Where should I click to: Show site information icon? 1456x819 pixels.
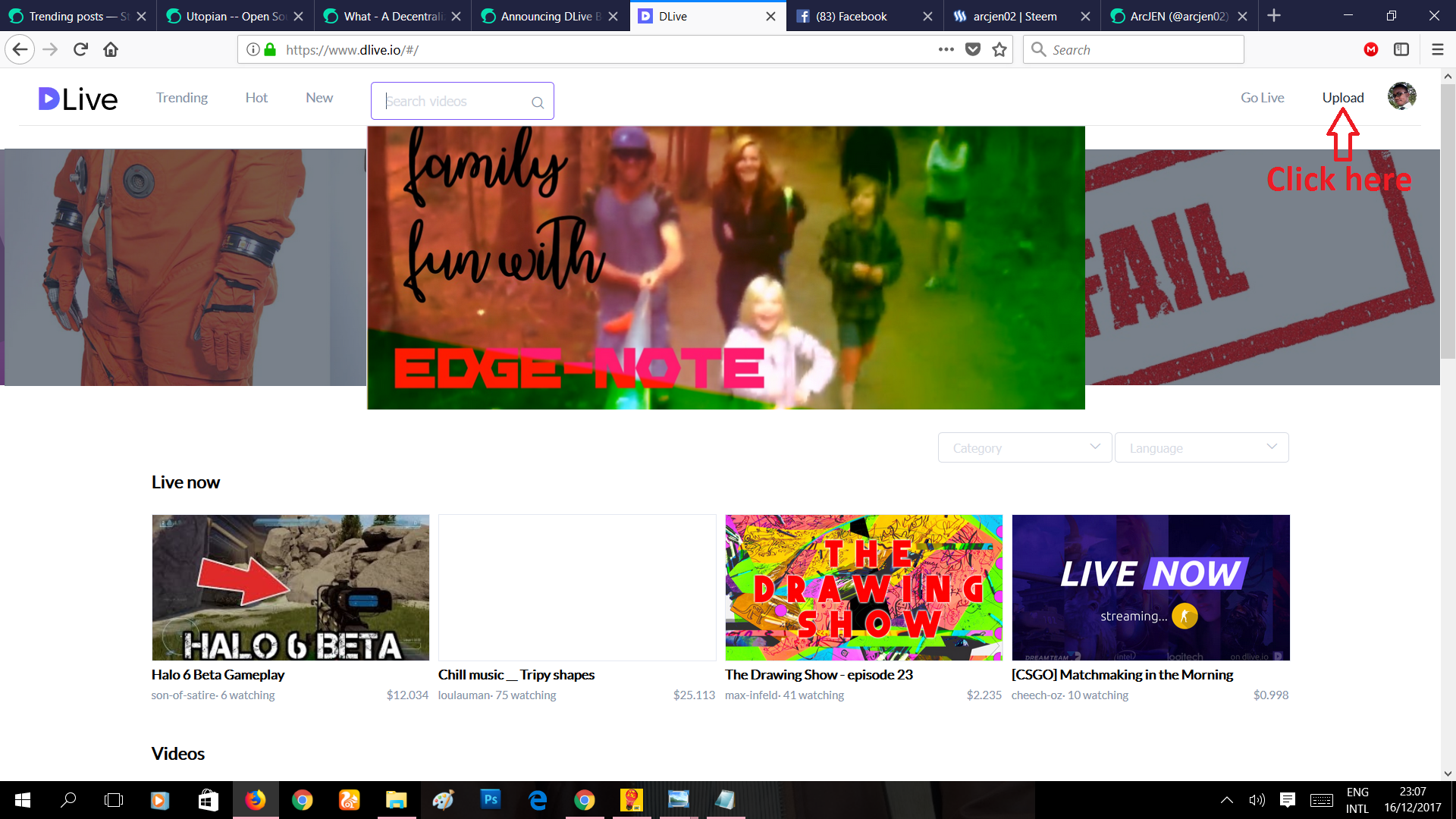point(253,49)
